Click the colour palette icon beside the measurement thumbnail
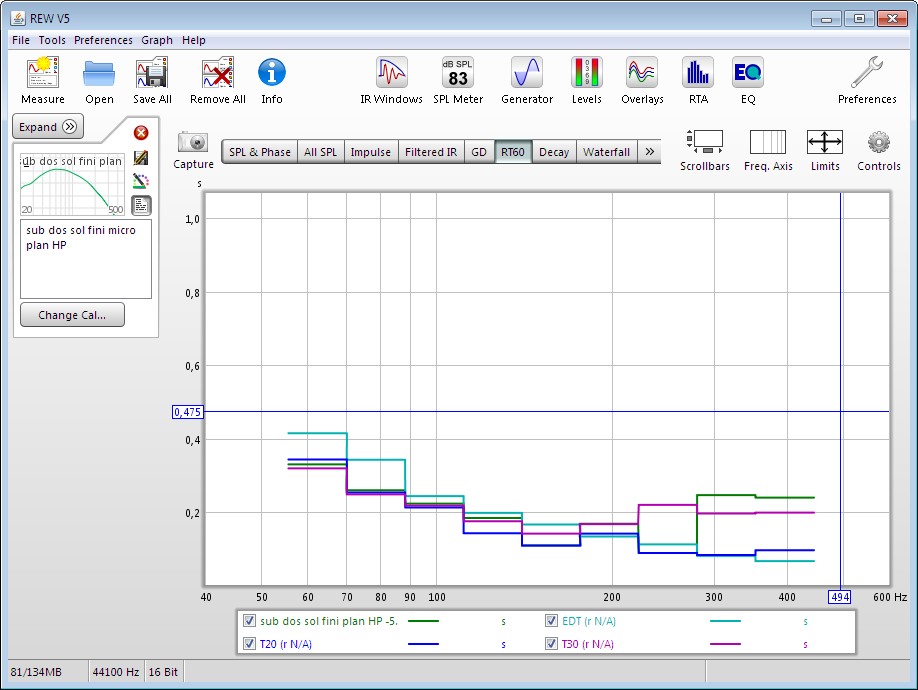The height and width of the screenshot is (690, 918). point(141,181)
